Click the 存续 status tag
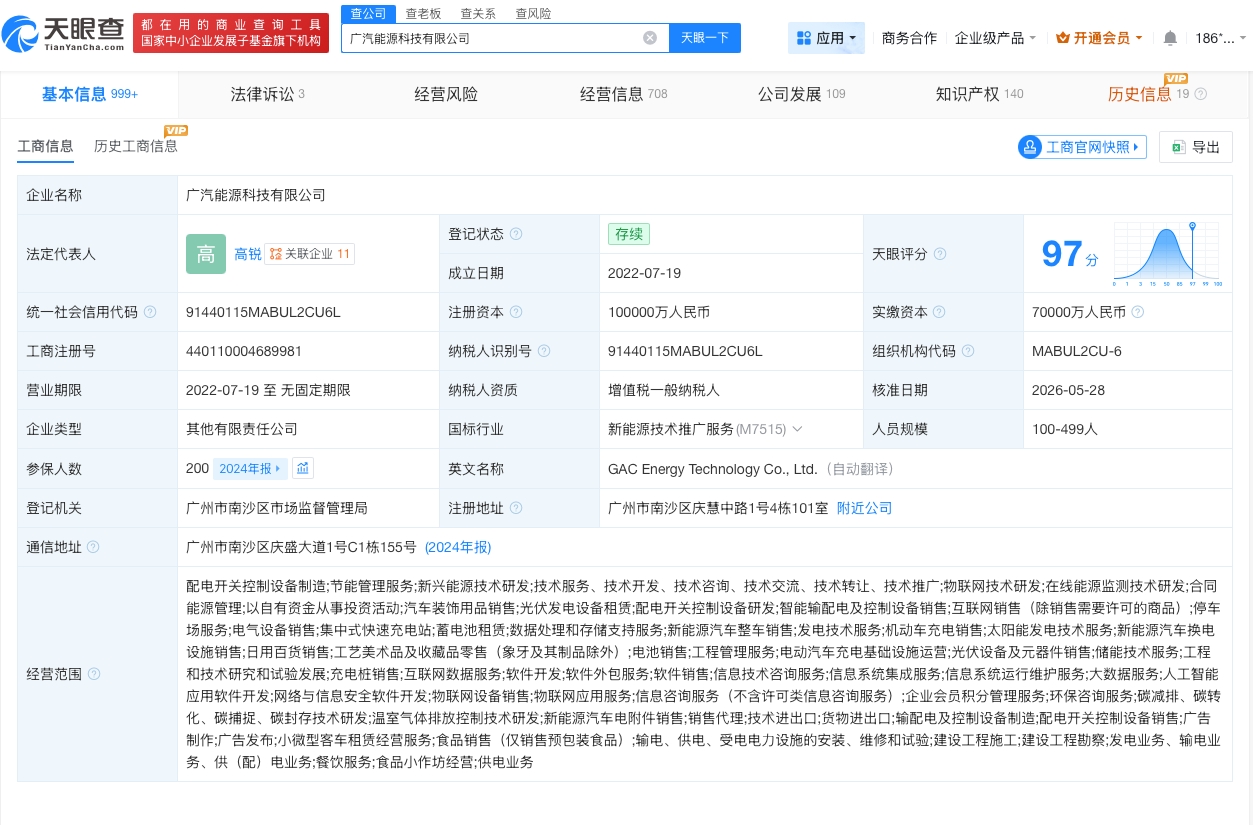The width and height of the screenshot is (1253, 825). click(629, 234)
